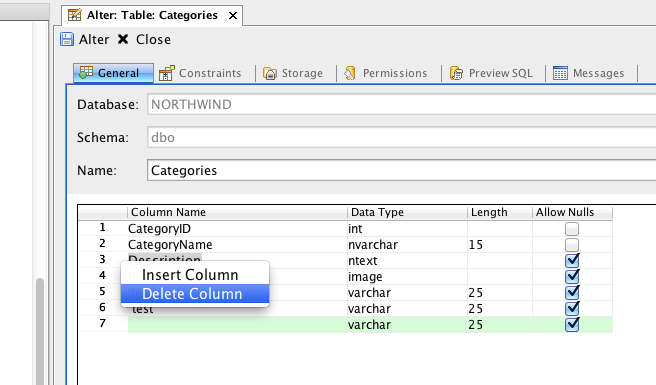This screenshot has width=656, height=385.
Task: Click the Schema field dbo
Action: (x=402, y=137)
